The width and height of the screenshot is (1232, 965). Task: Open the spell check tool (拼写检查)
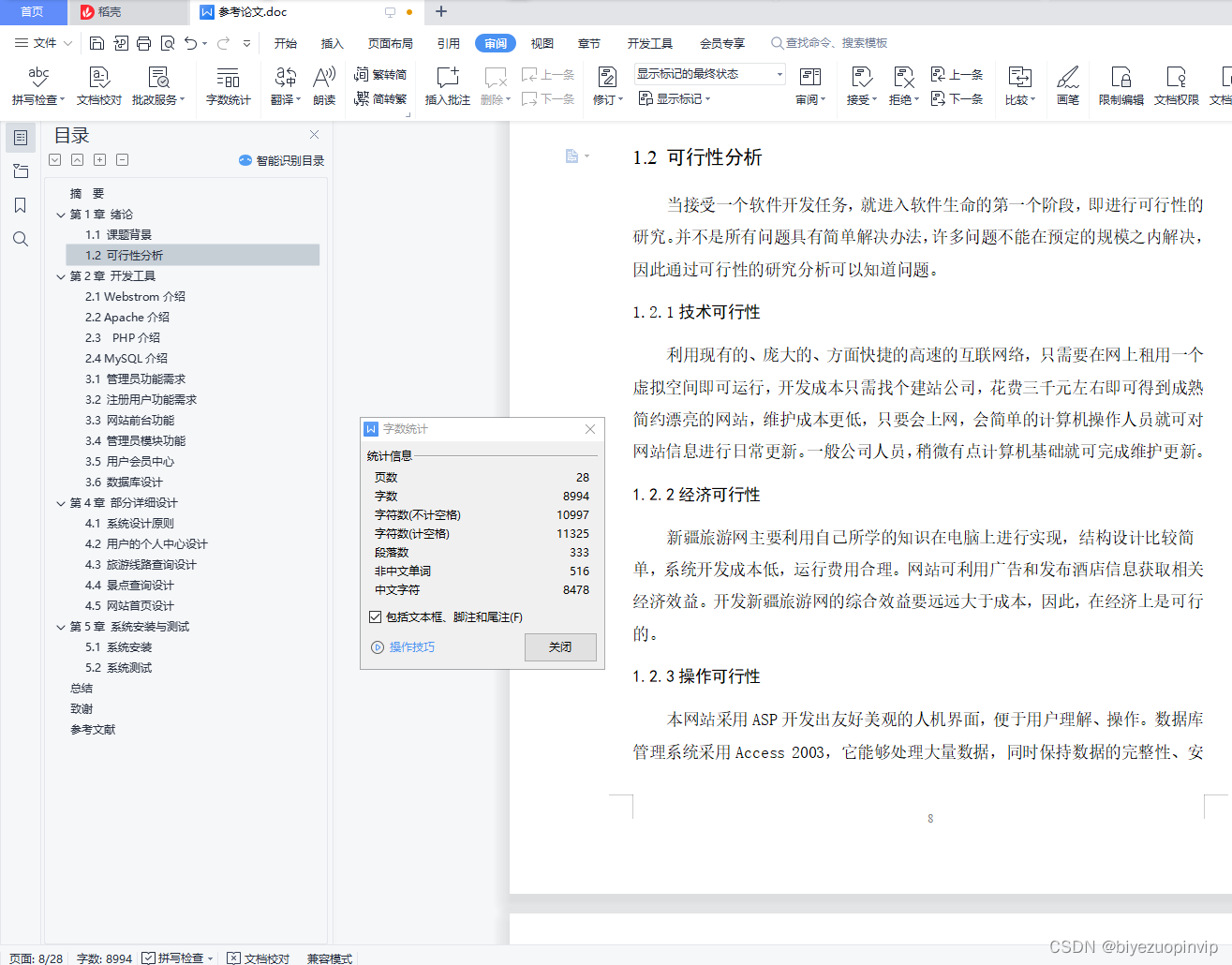(x=38, y=85)
